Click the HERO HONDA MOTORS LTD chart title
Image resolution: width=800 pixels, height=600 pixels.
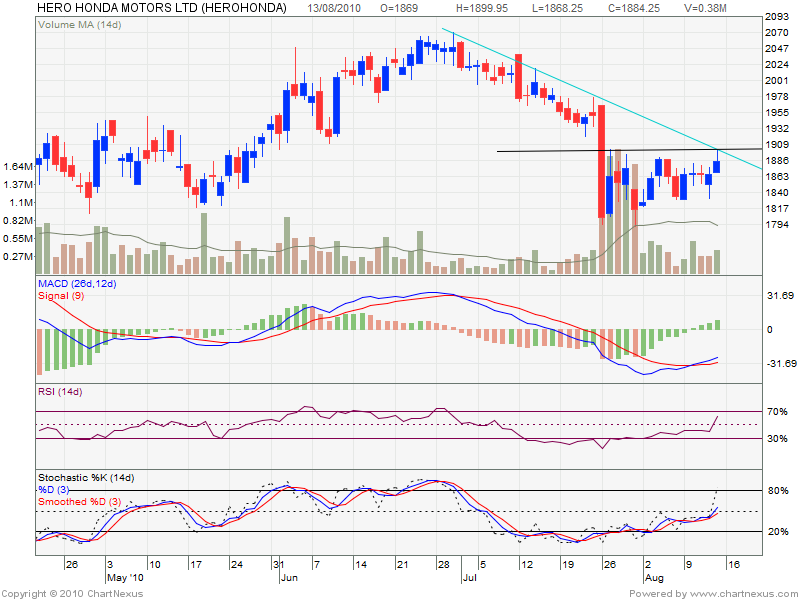[x=161, y=8]
